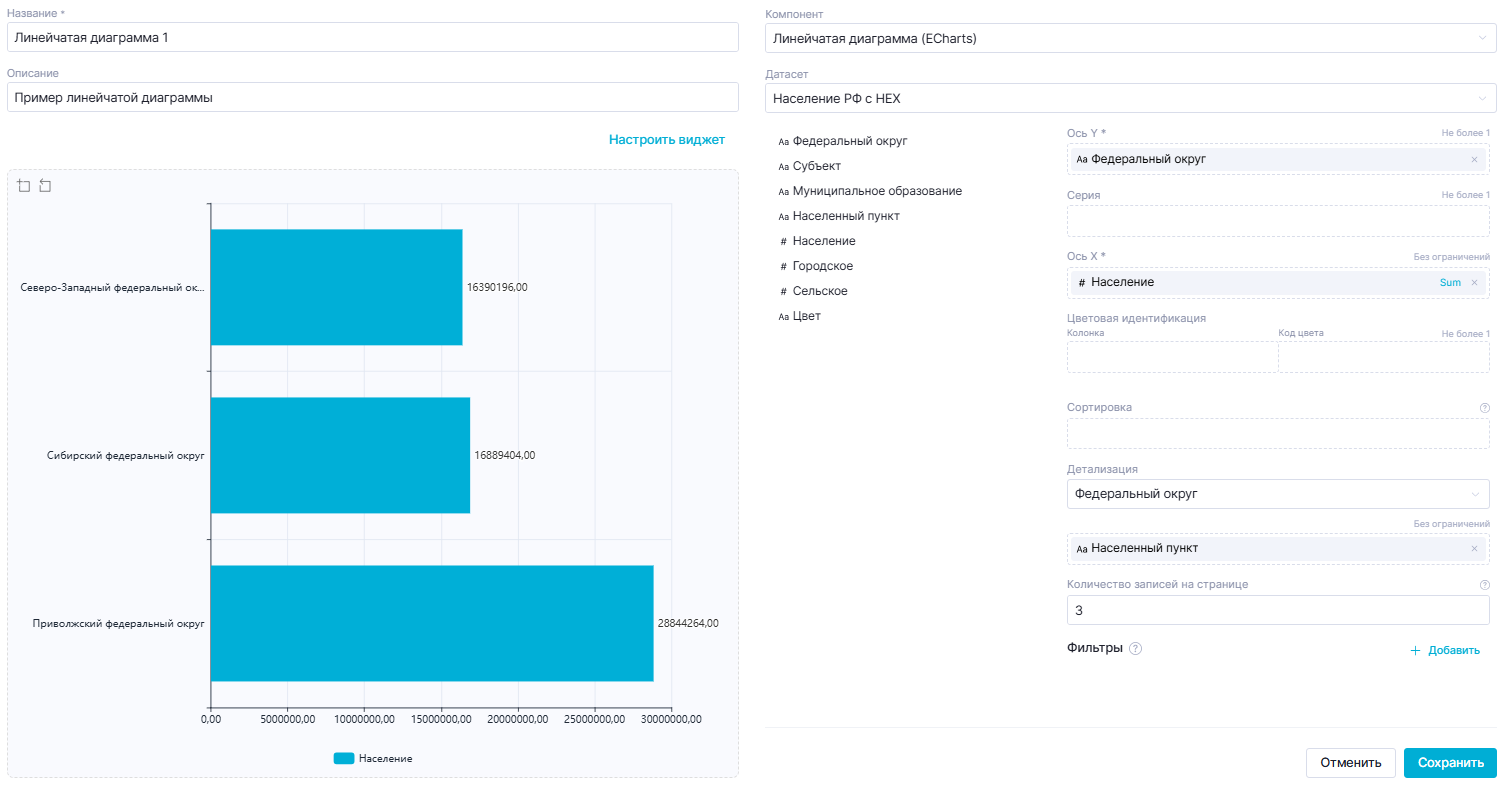Open the Детализация dropdown
This screenshot has width=1506, height=791.
pos(1278,494)
